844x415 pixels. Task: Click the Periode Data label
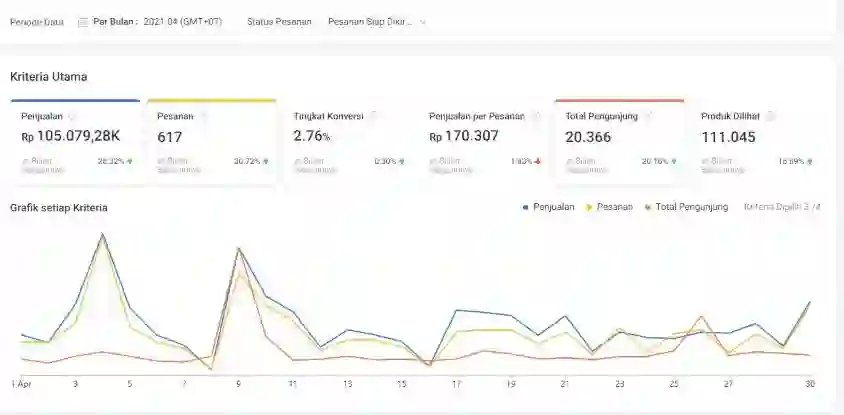[37, 23]
